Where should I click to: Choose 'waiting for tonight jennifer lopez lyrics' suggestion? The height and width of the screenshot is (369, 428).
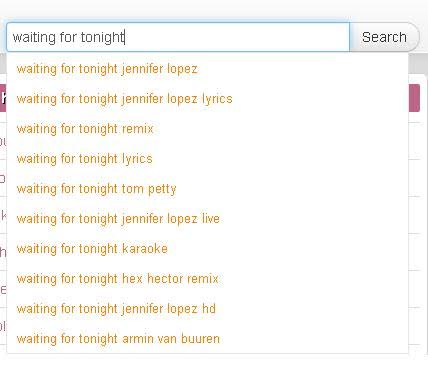coord(207,99)
